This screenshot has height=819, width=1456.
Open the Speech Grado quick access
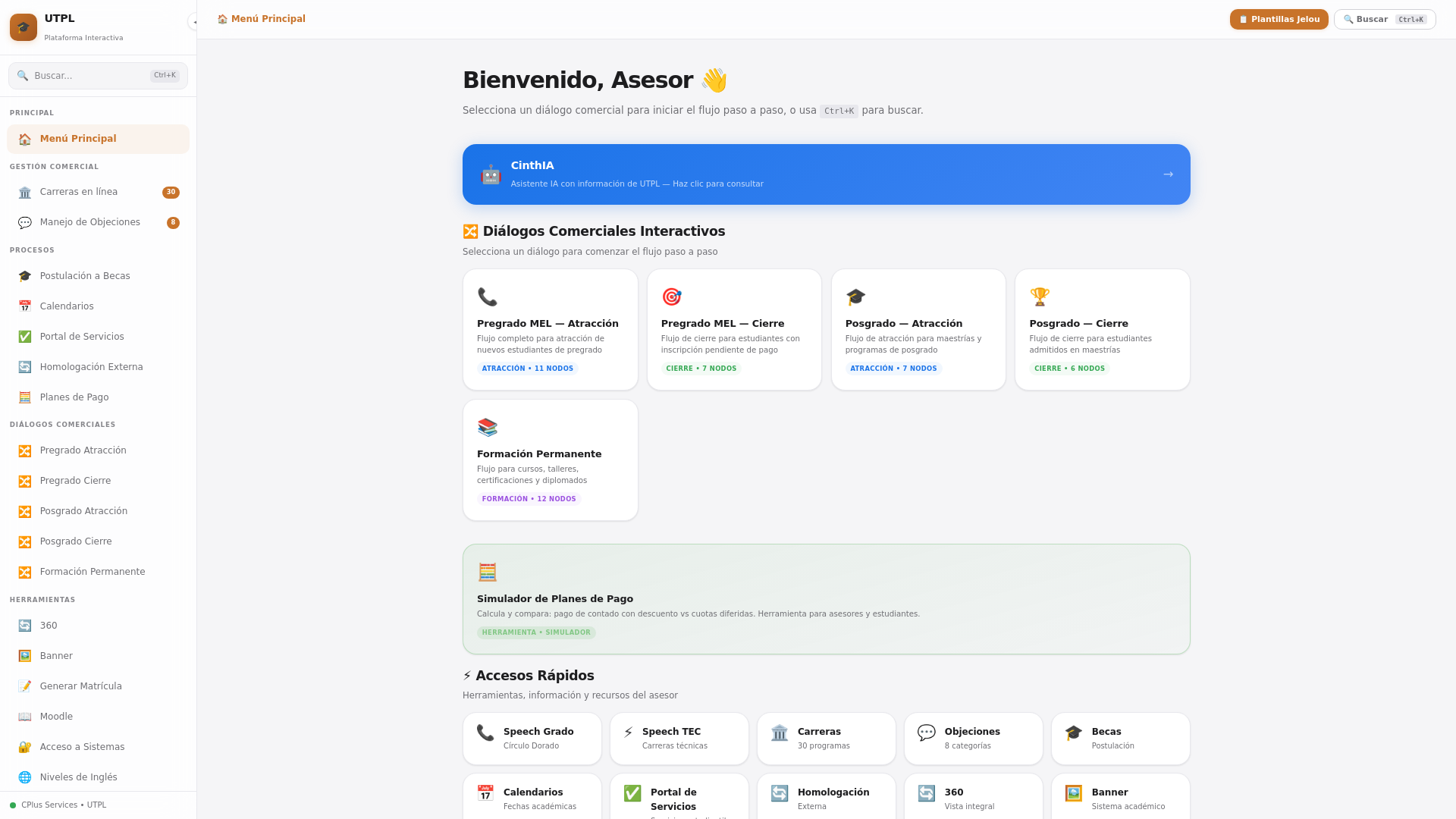(532, 739)
